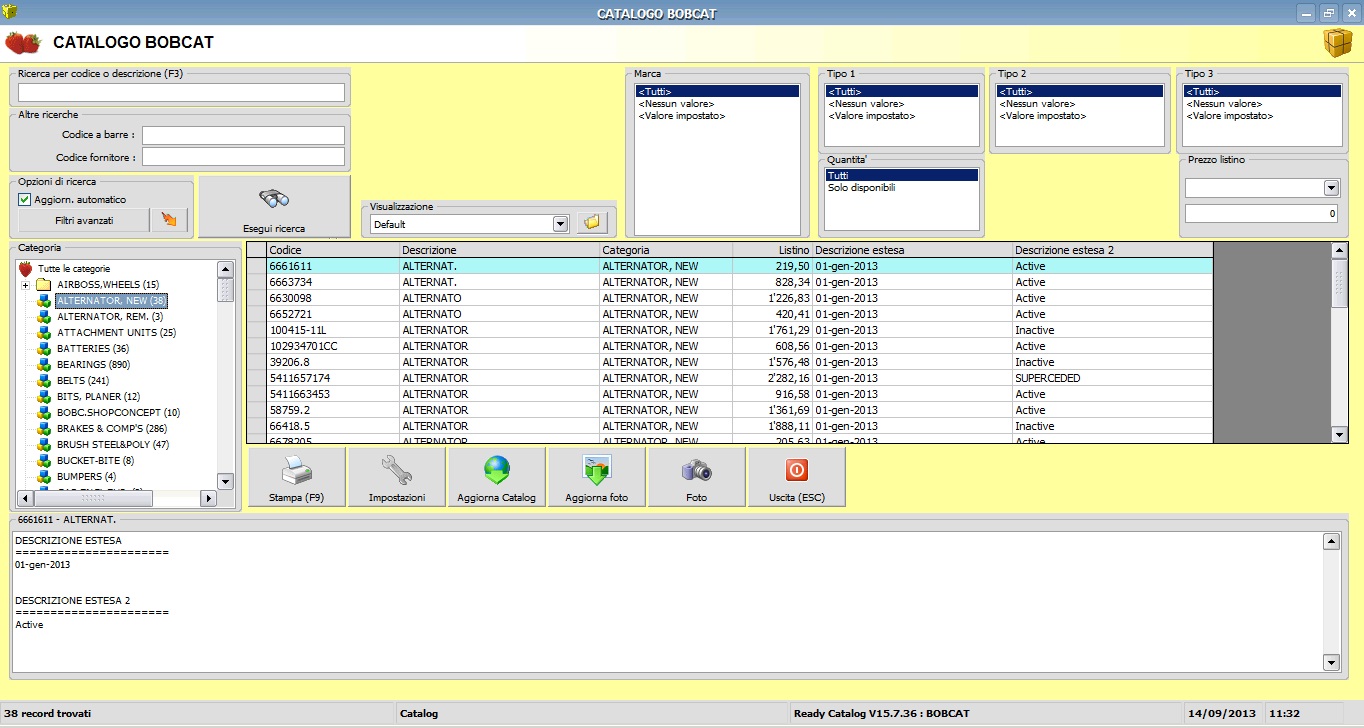Select row with code 6663734

730,282
